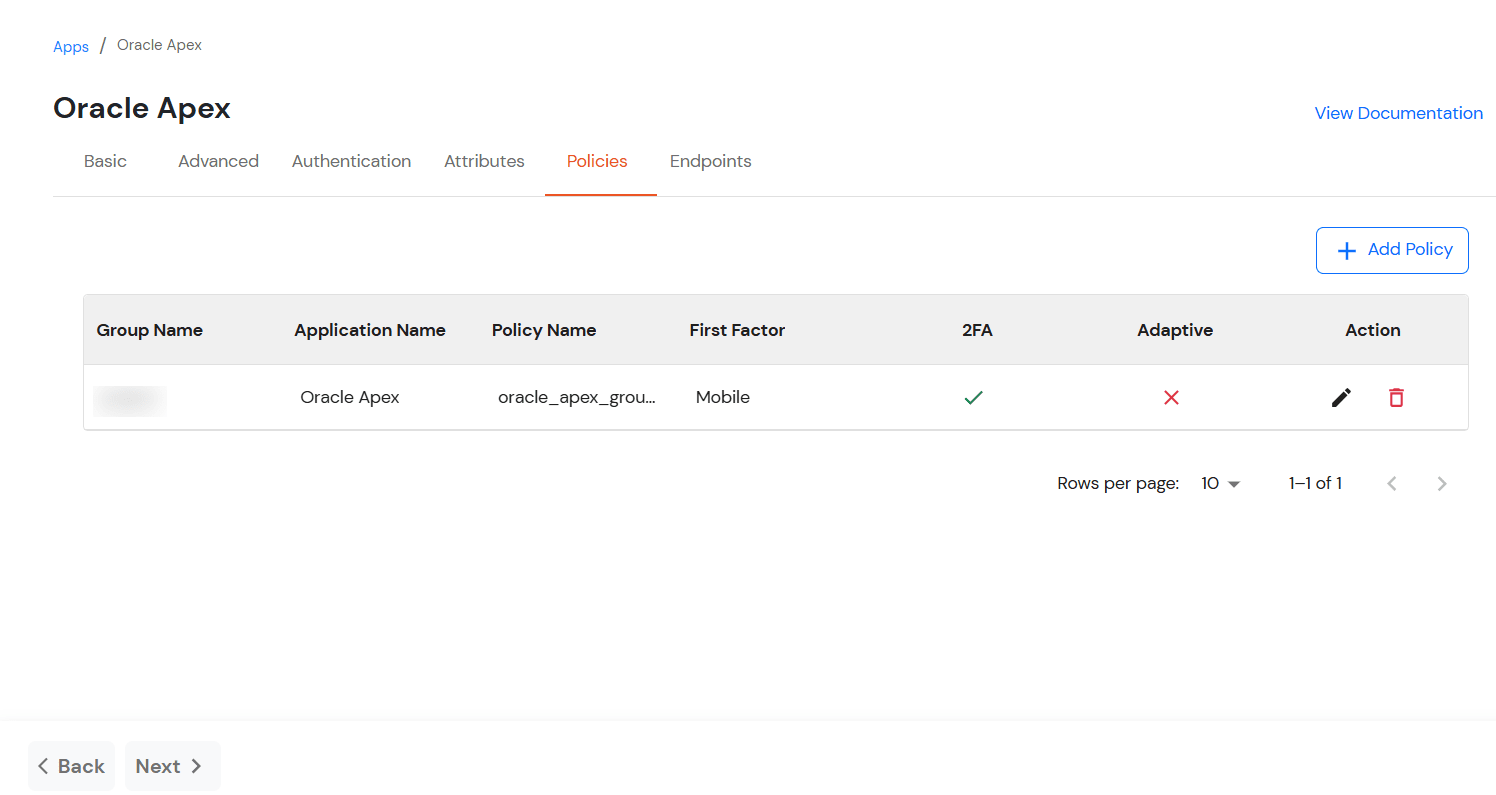This screenshot has height=795, width=1496.
Task: Click the blurred group name cell
Action: click(130, 399)
